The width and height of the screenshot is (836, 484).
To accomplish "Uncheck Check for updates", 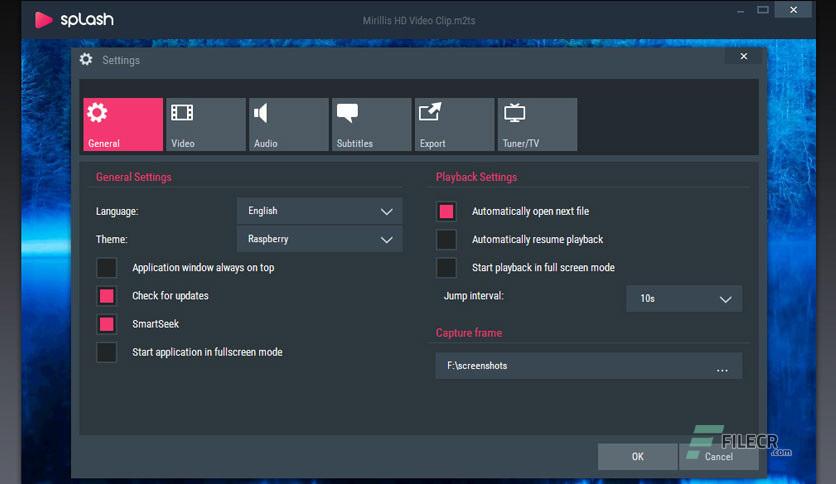I will point(107,296).
